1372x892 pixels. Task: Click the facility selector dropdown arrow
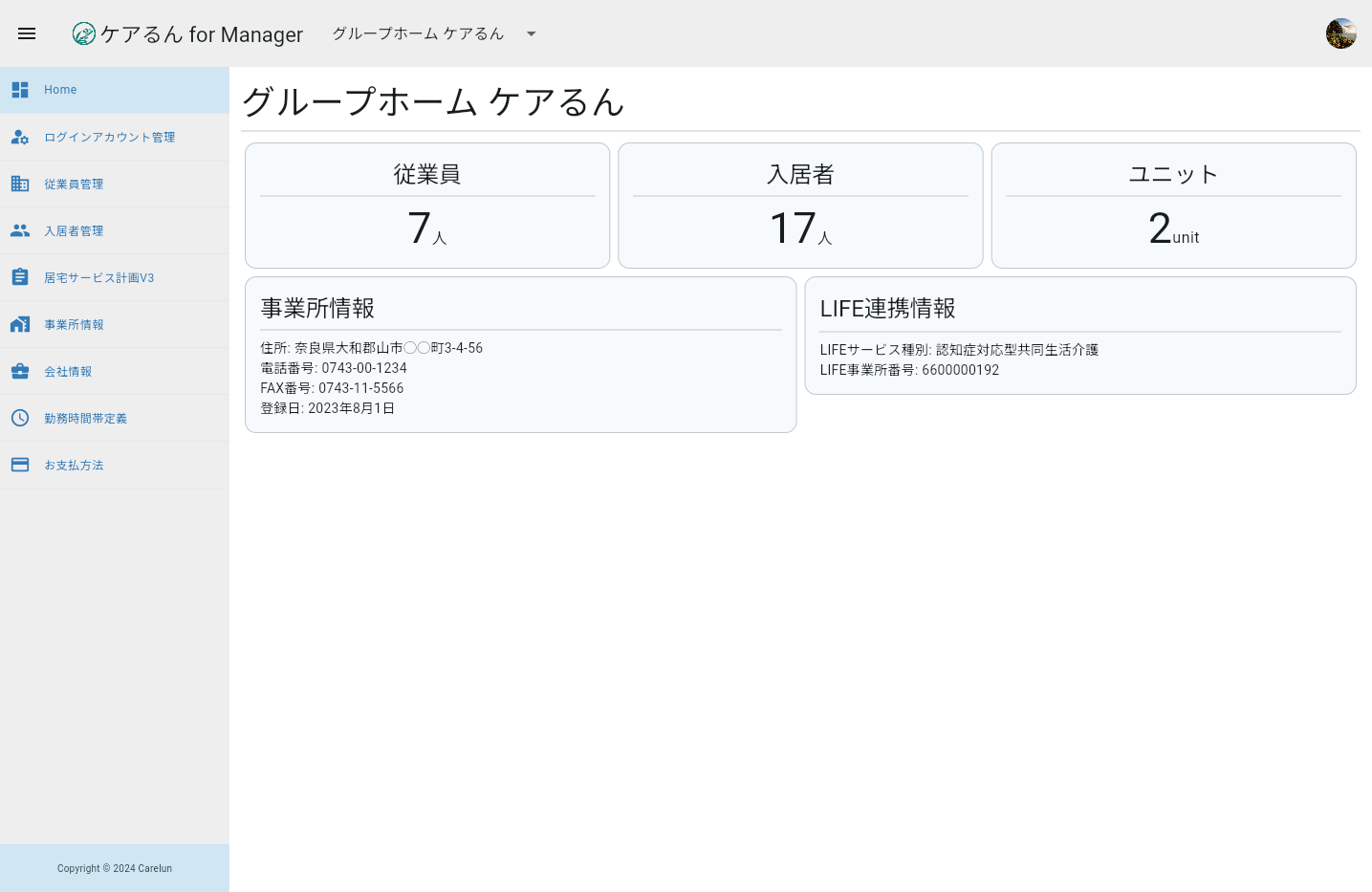point(531,33)
